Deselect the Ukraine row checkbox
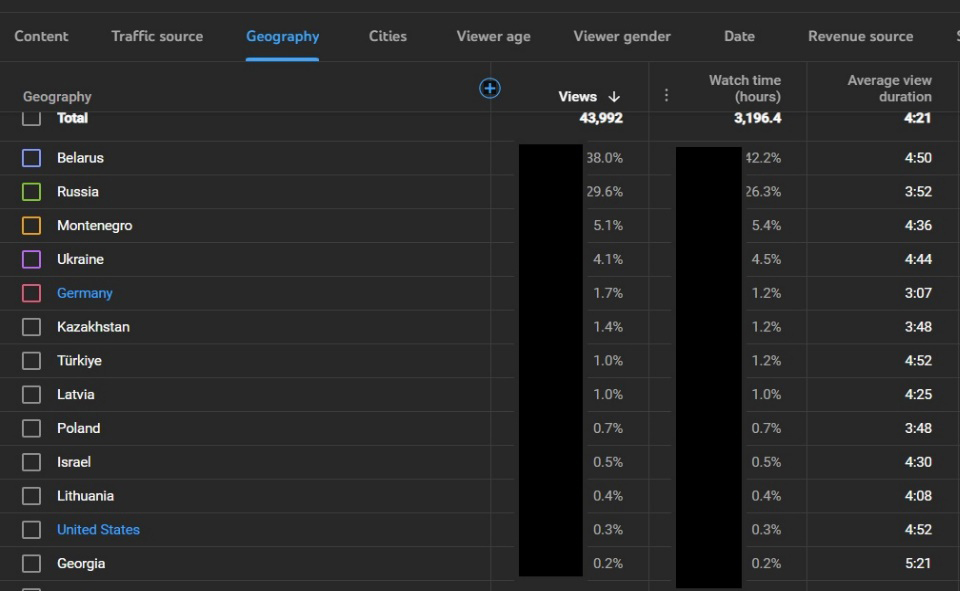 (x=32, y=260)
